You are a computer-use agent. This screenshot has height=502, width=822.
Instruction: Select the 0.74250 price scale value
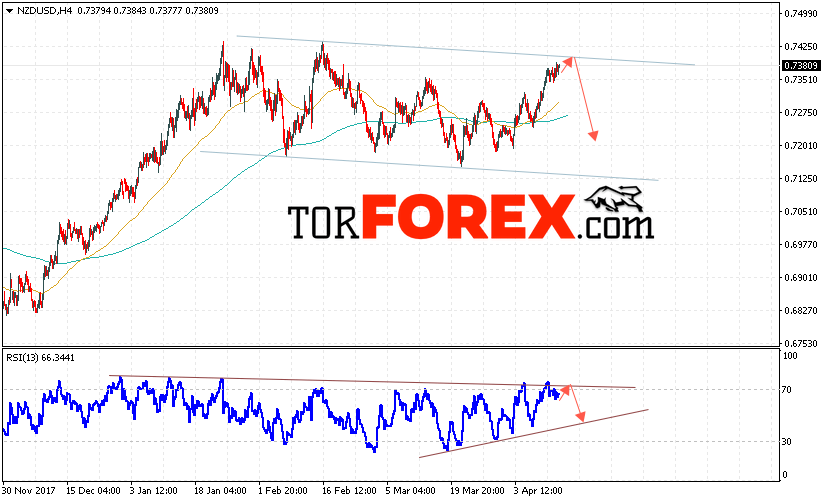(x=801, y=47)
